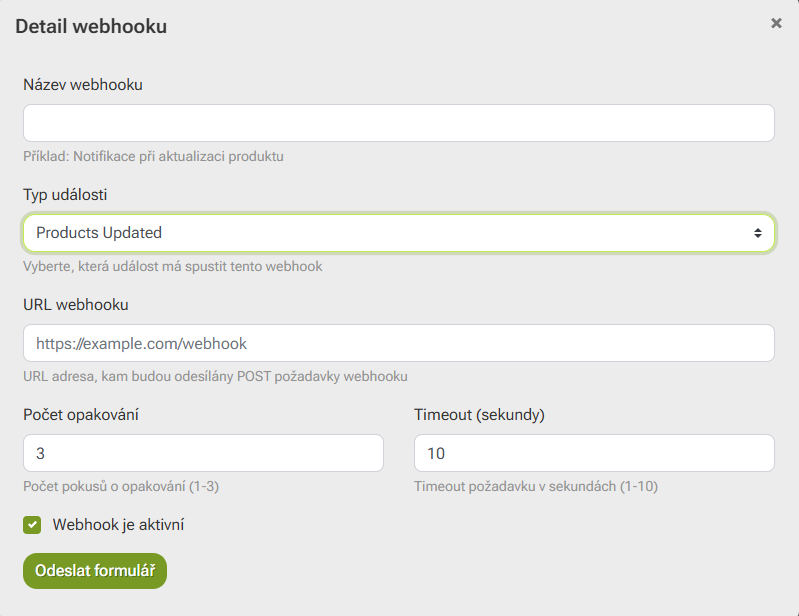Click the "Webhook je aktivní" label text

pos(118,524)
